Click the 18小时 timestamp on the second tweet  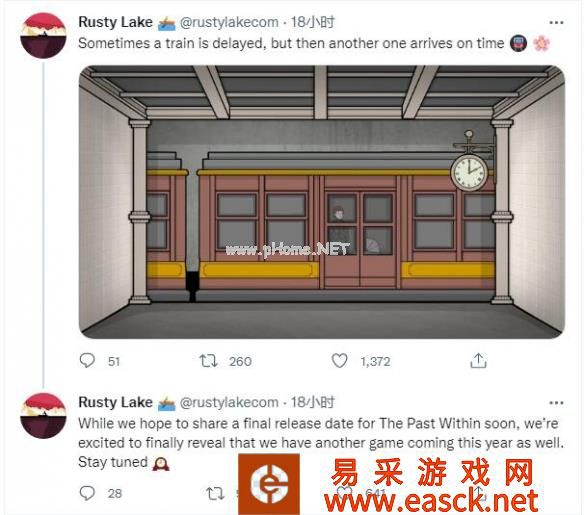(312, 402)
